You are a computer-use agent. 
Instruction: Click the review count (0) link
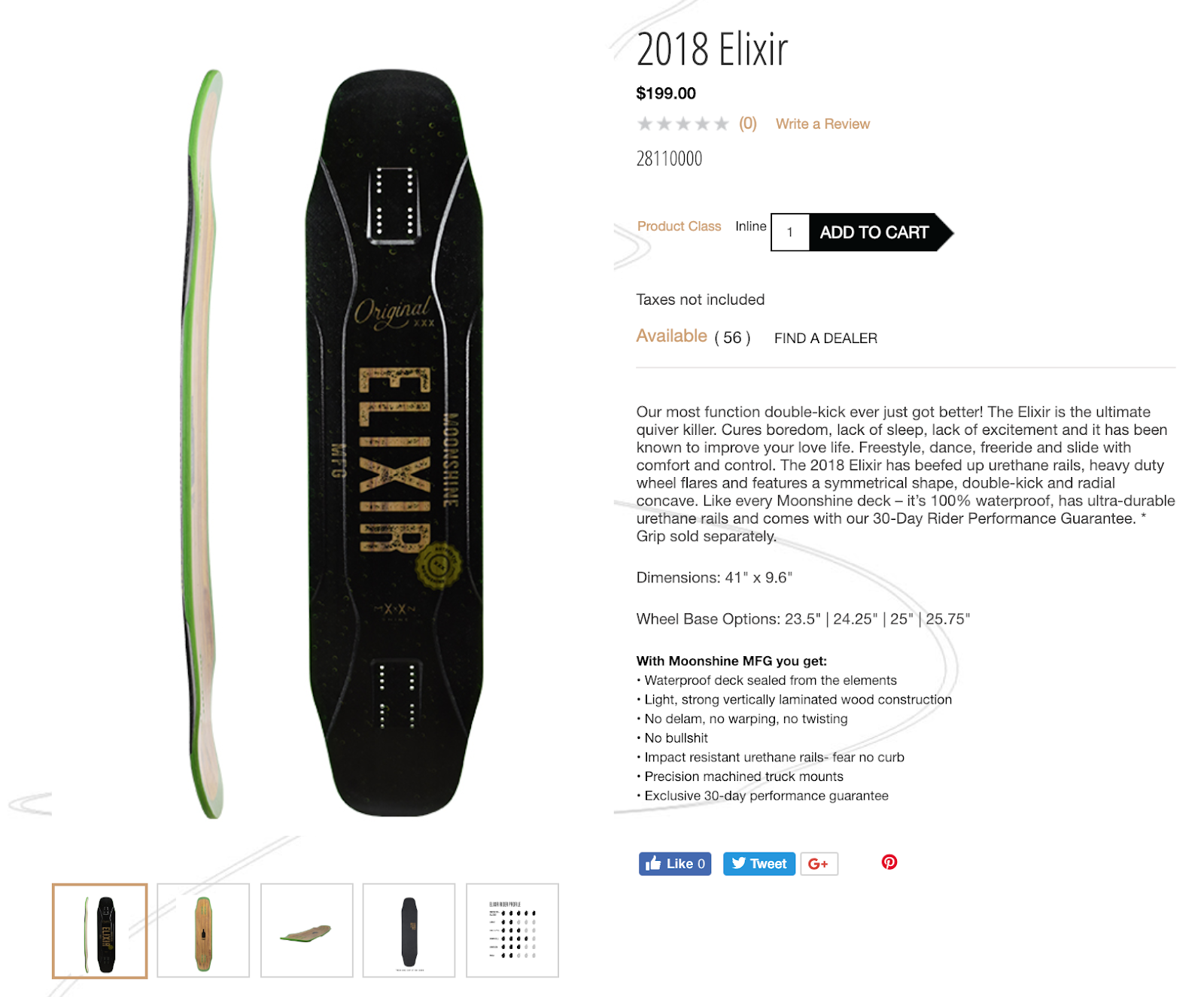[x=747, y=123]
